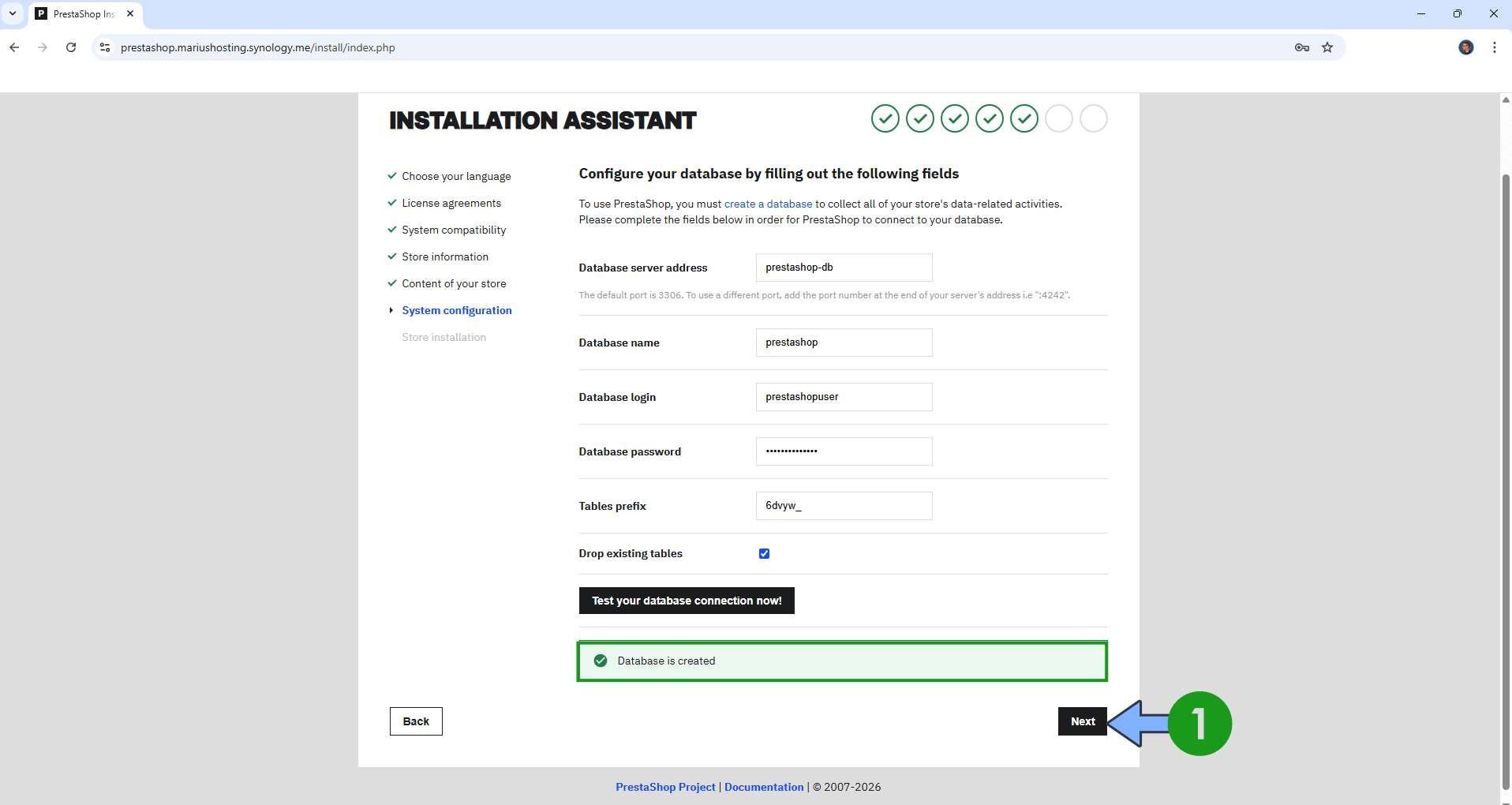1512x805 pixels.
Task: Open the browser tab search chevron
Action: click(12, 13)
